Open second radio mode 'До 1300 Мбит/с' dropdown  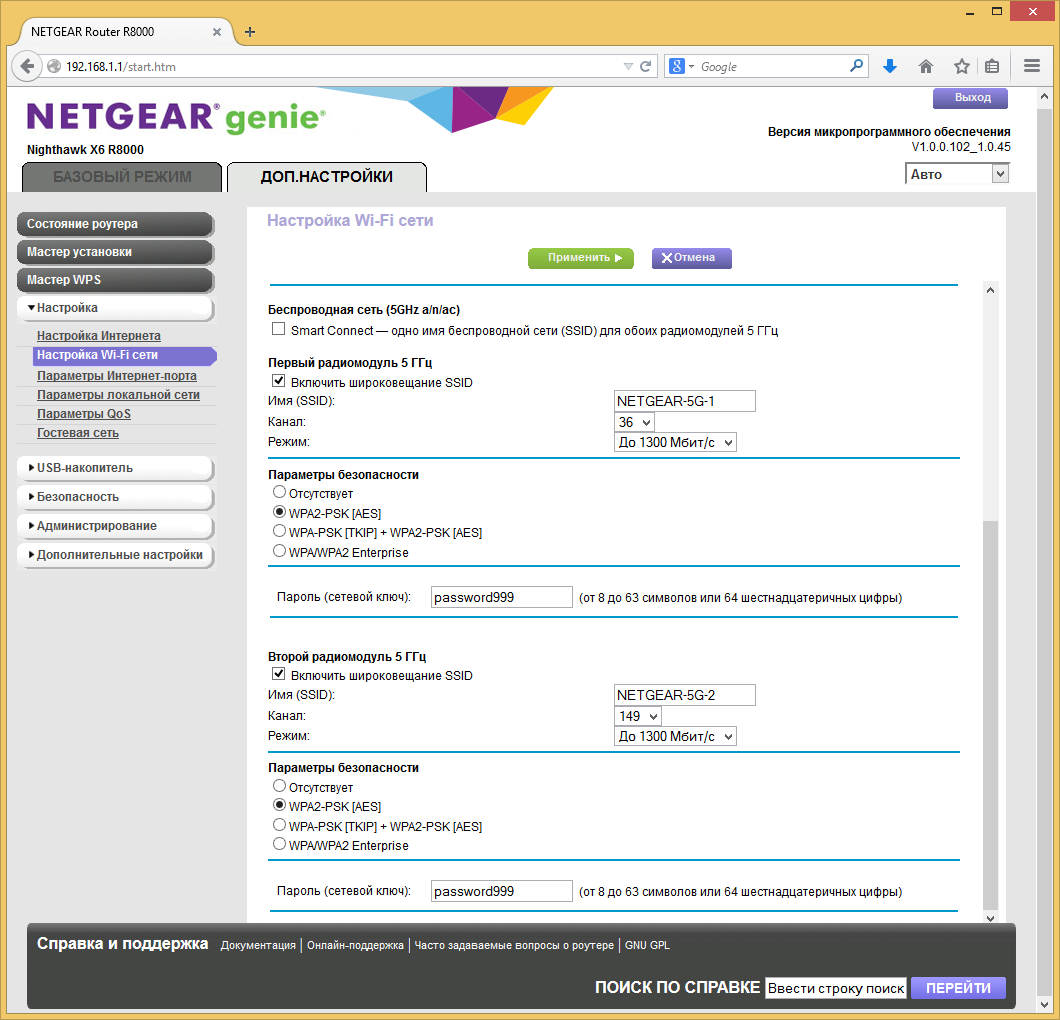tap(675, 737)
